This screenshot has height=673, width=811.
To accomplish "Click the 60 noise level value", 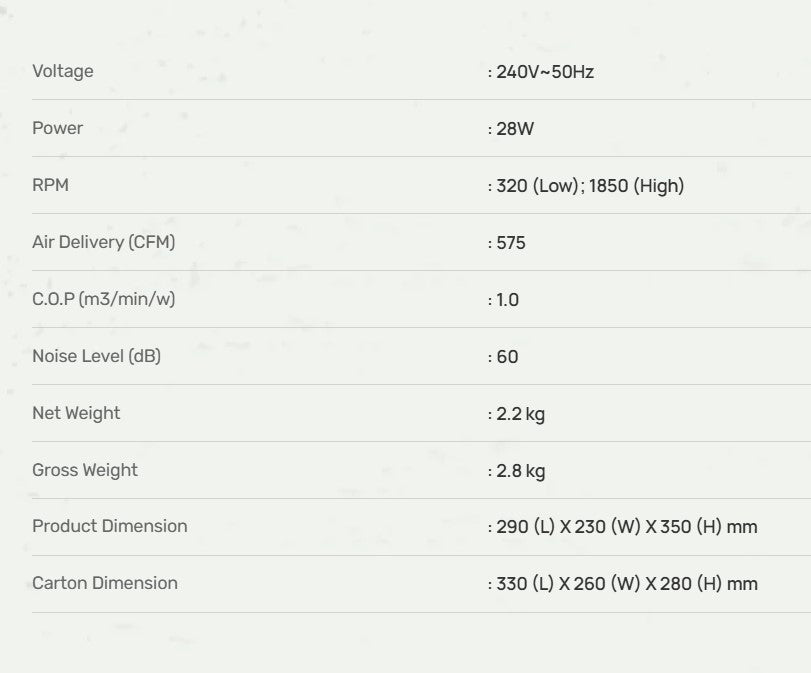I will tap(507, 357).
